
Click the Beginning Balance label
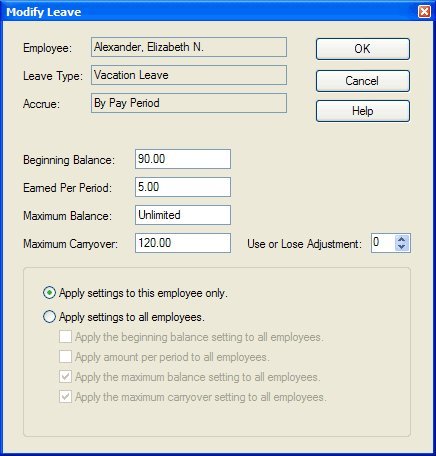[69, 160]
